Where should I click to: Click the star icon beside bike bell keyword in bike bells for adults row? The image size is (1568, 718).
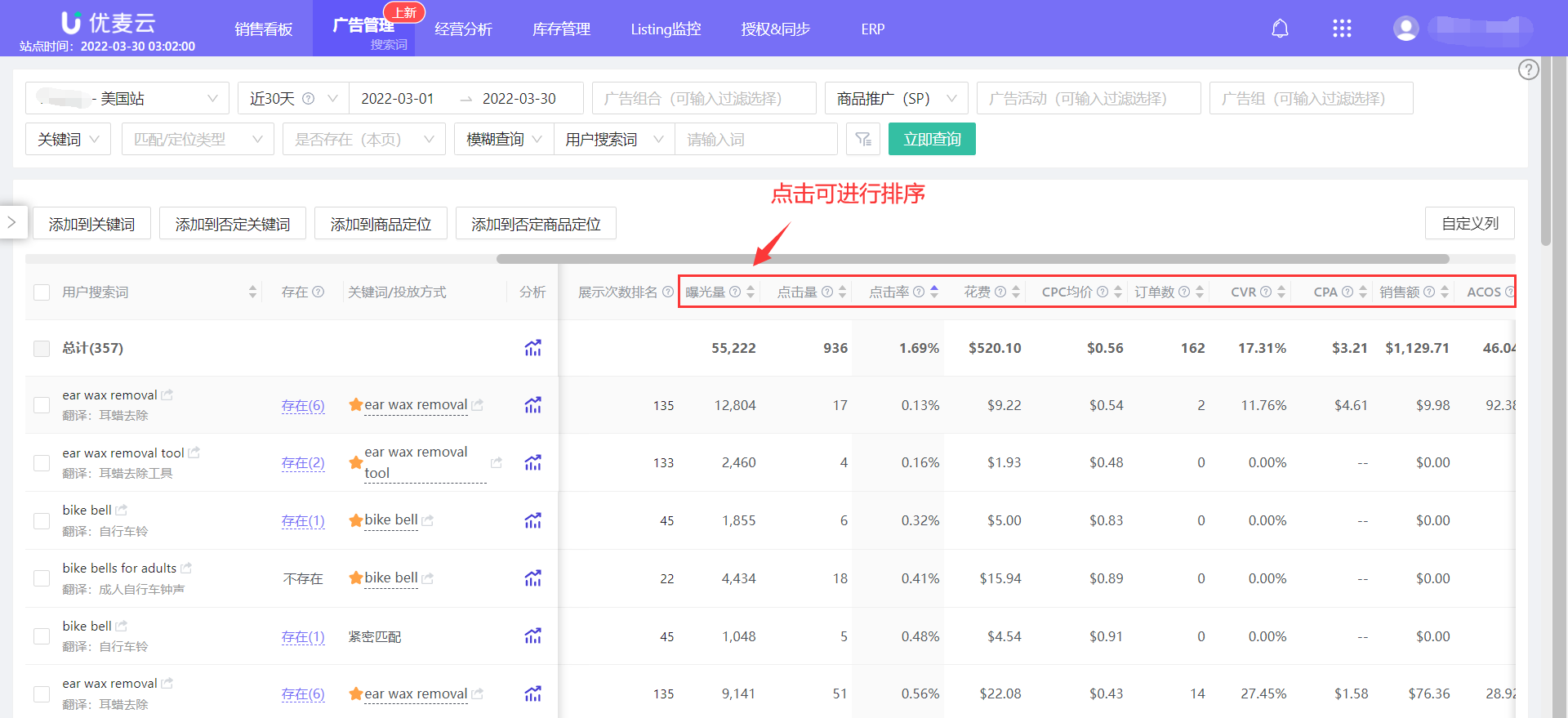click(x=355, y=578)
